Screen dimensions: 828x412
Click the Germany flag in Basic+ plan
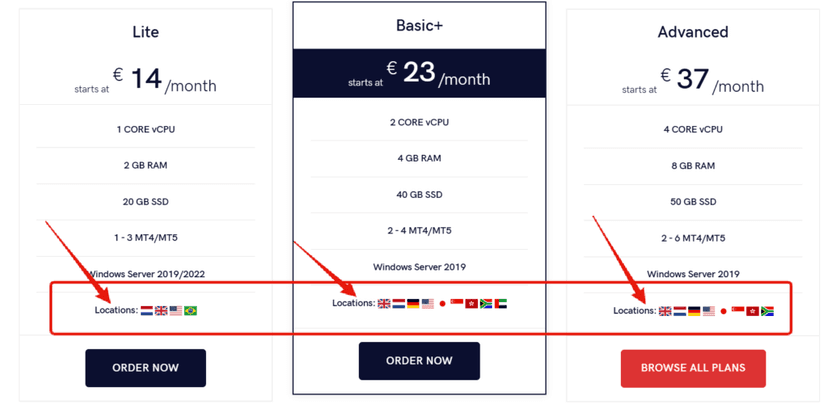point(413,303)
